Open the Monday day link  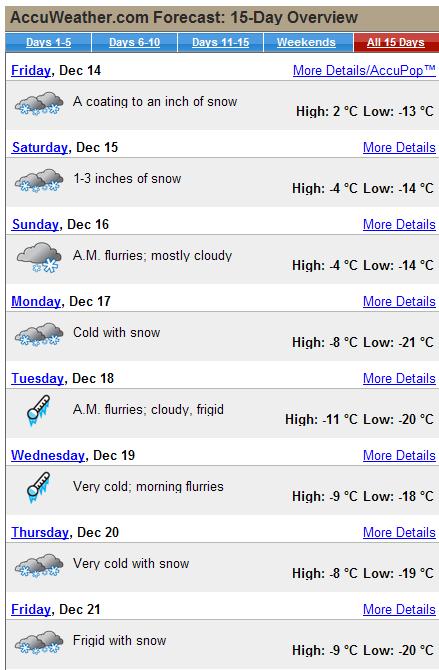click(36, 301)
